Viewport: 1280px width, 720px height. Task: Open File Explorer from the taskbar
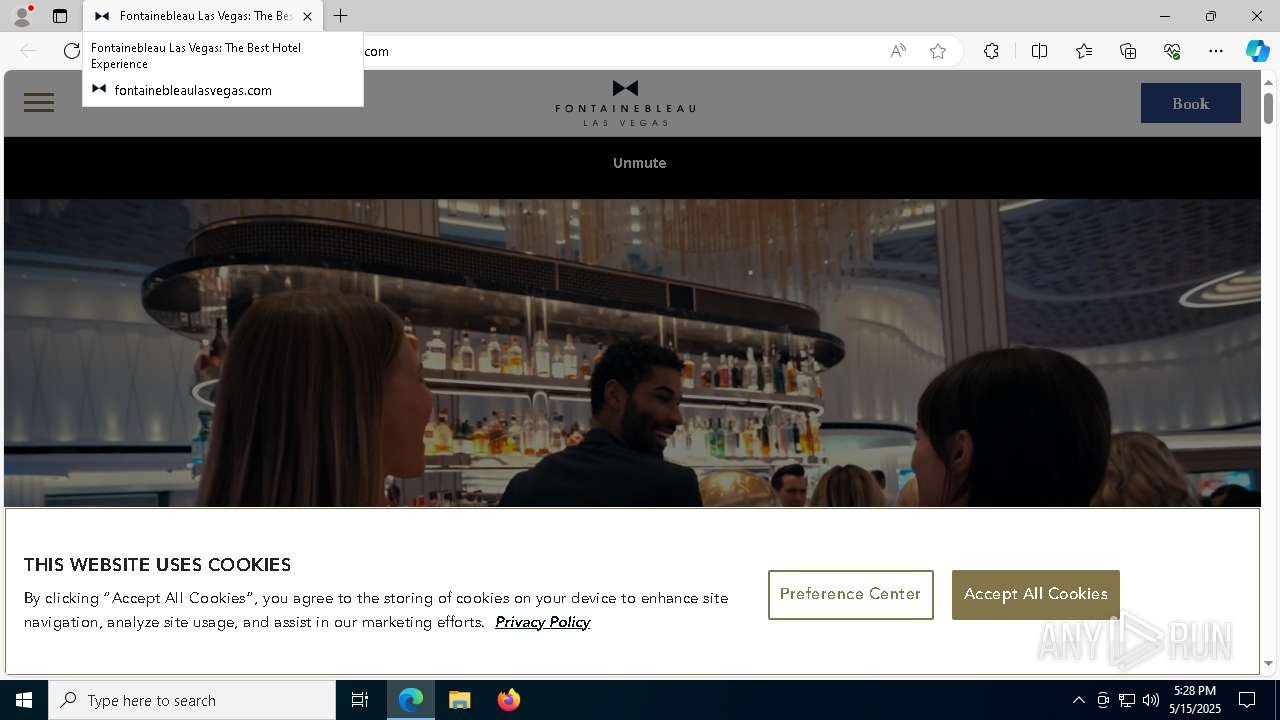pyautogui.click(x=460, y=700)
